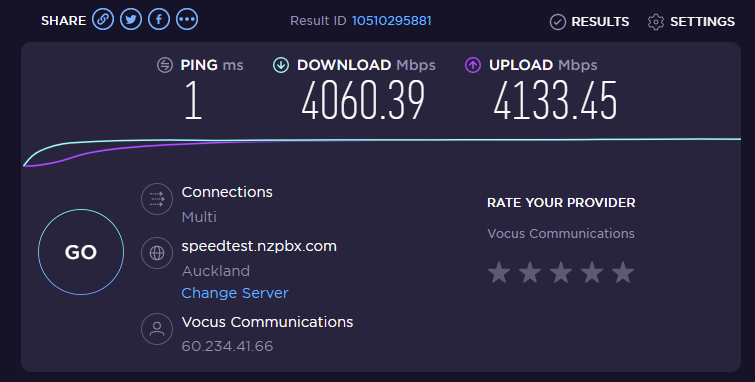Viewport: 755px width, 382px height.
Task: Share result on Facebook
Action: [159, 20]
